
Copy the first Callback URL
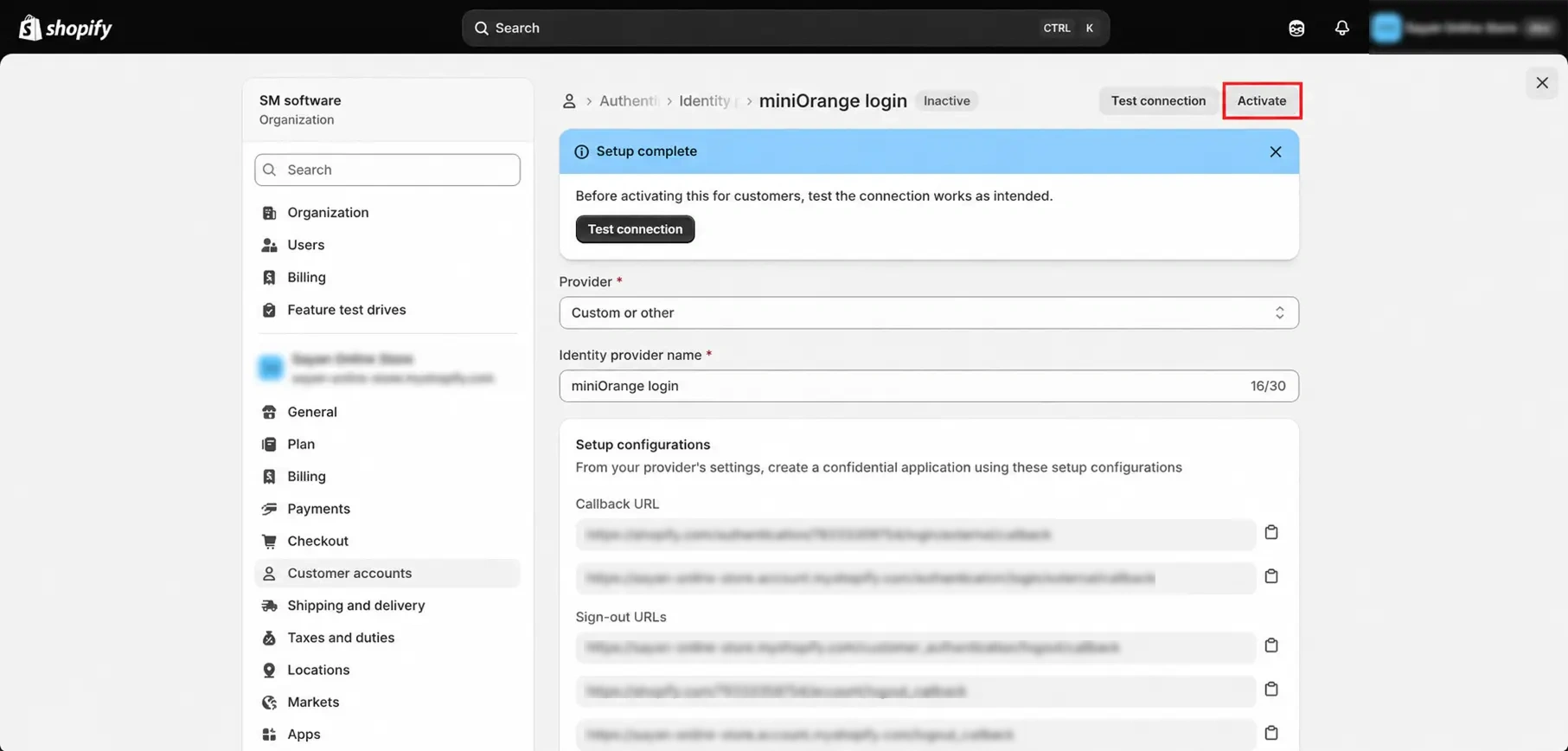(x=1270, y=532)
